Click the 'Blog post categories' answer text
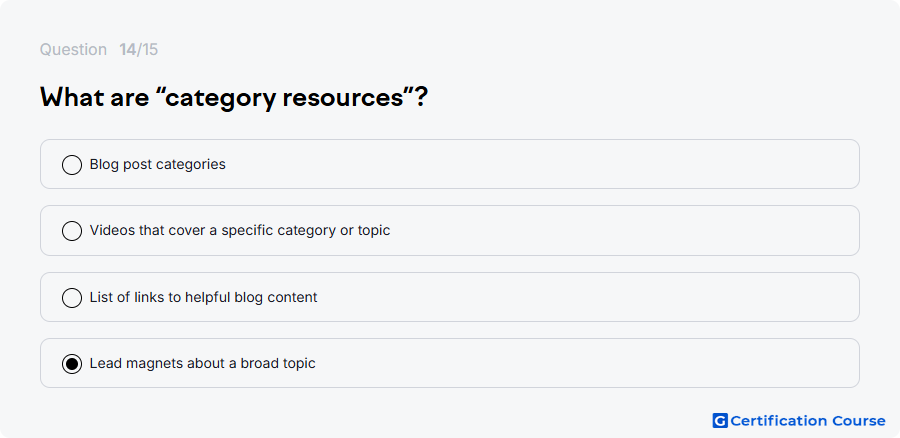The width and height of the screenshot is (900, 438). pos(157,164)
